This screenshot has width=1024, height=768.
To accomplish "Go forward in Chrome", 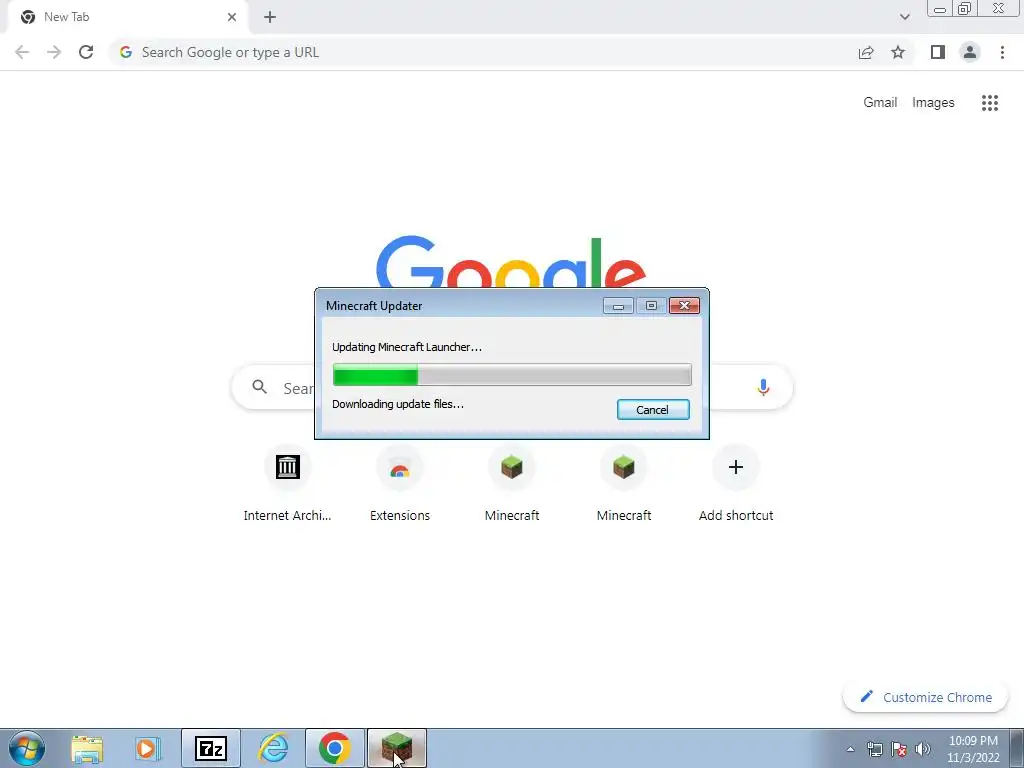I will click(x=54, y=52).
